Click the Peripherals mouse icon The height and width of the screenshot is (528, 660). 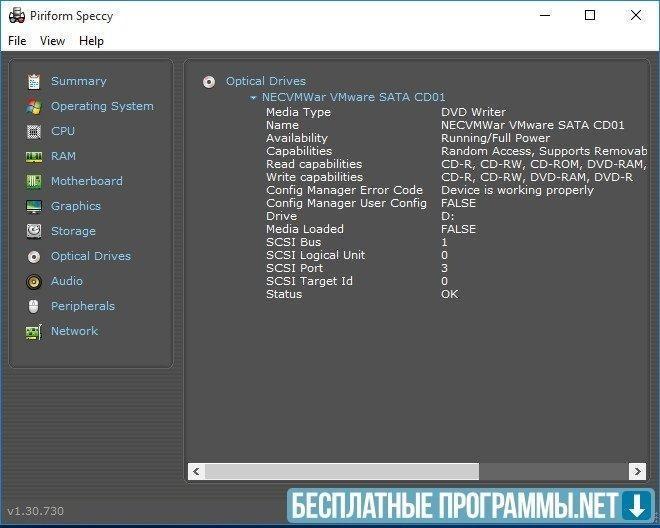coord(34,306)
